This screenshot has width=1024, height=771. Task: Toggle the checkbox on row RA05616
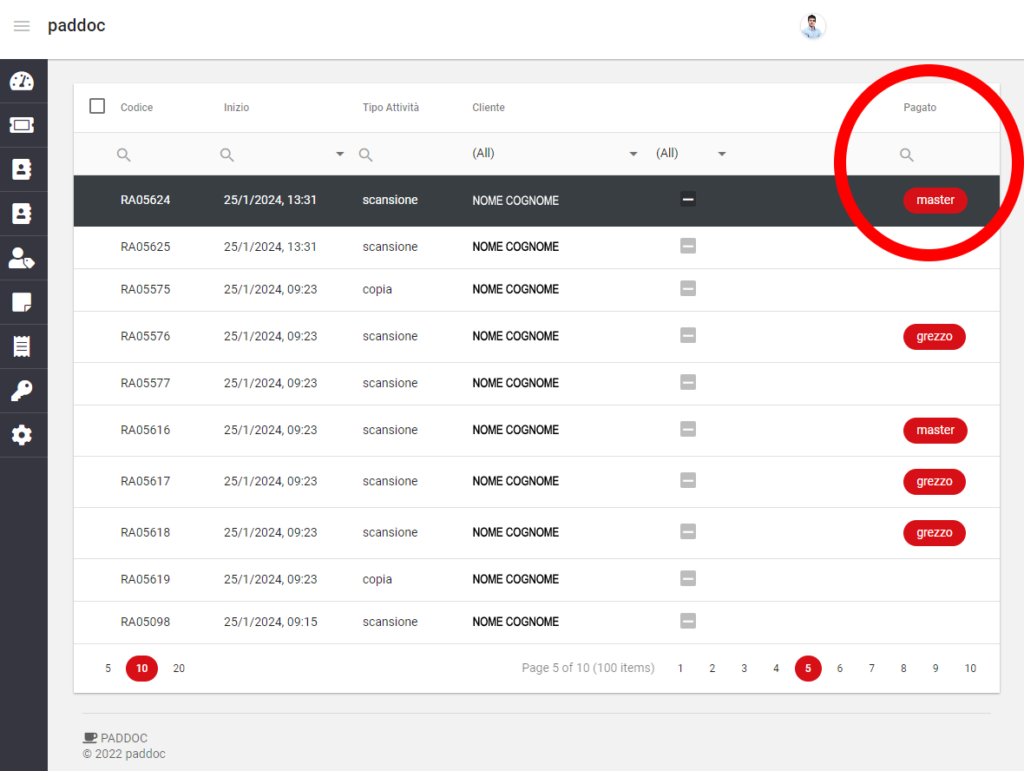[688, 429]
